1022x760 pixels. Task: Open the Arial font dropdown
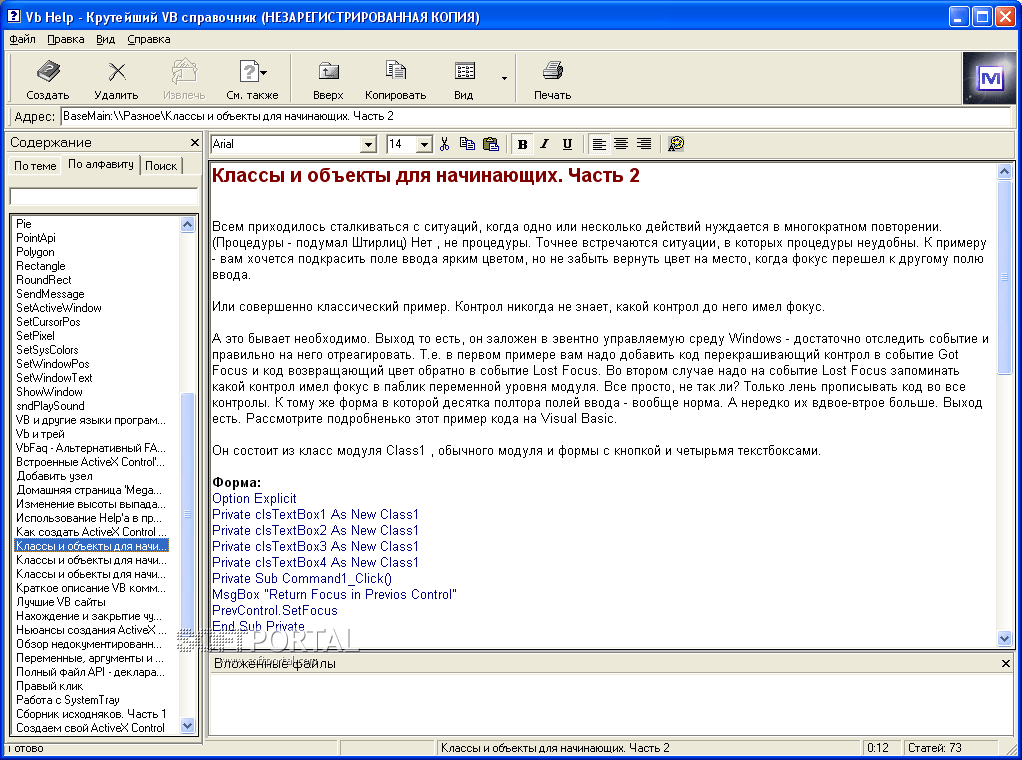click(x=368, y=144)
